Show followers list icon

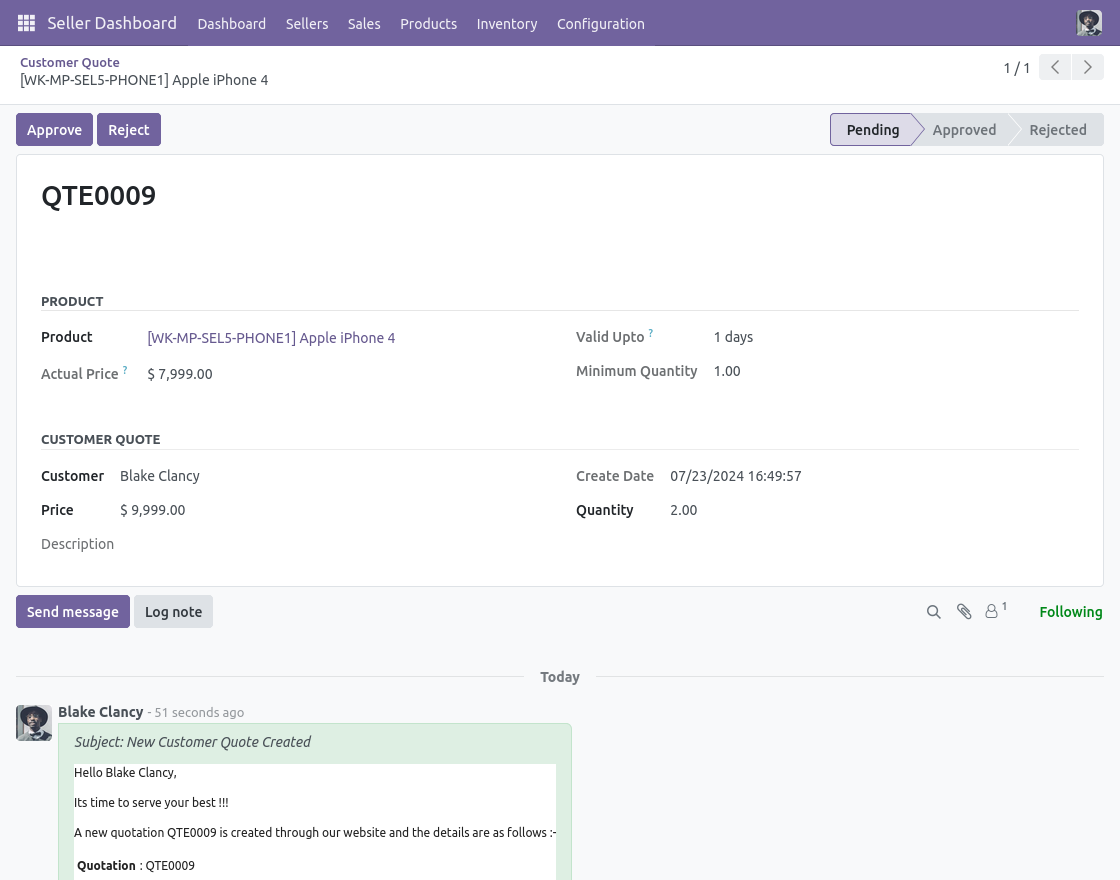994,611
